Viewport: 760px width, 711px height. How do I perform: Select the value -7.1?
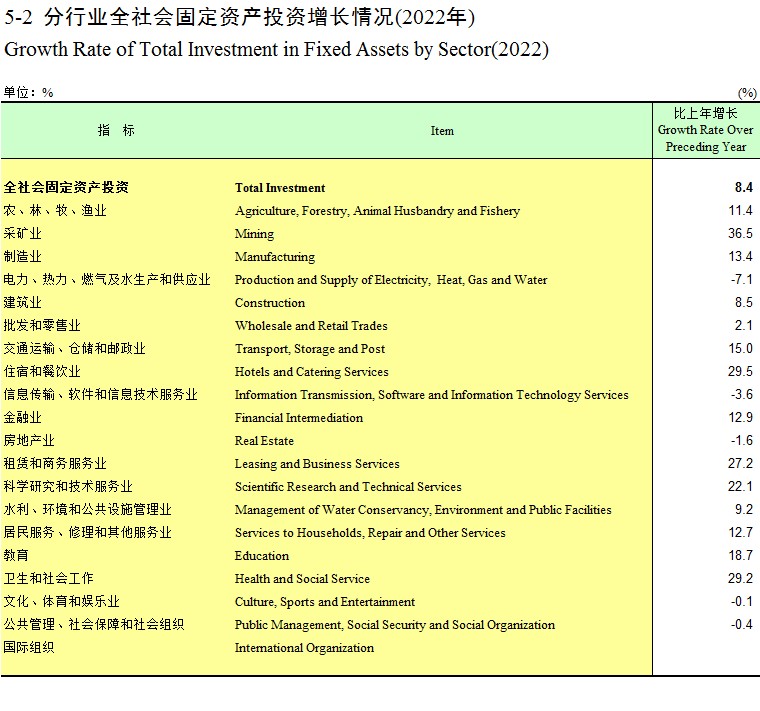(x=742, y=279)
